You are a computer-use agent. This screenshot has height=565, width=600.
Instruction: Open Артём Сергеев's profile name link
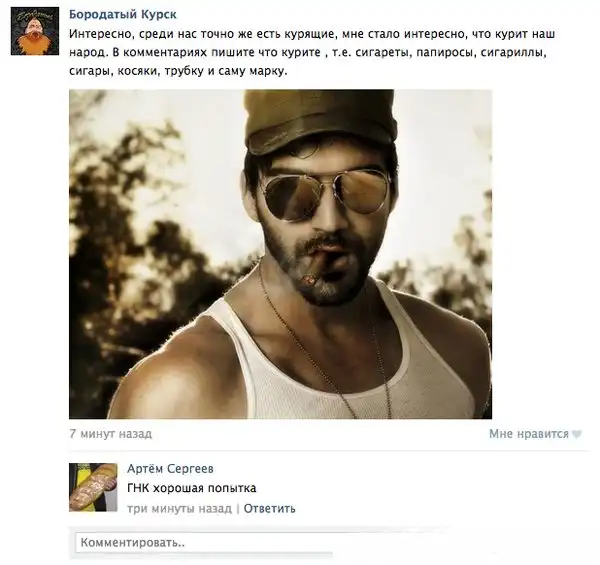click(x=170, y=469)
